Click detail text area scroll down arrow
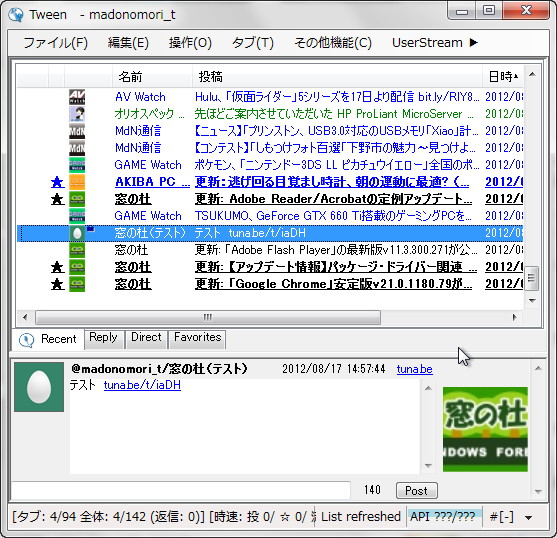Screen dimensions: 557x538 [x=428, y=466]
